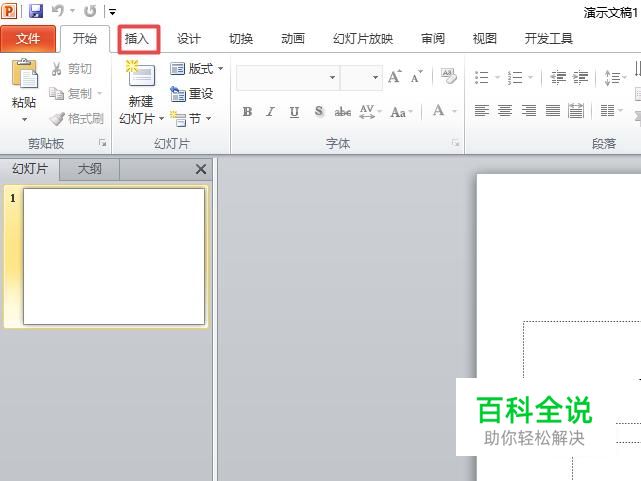Screen dimensions: 641x481
Task: Click the 剪切 scissors button
Action: coord(72,69)
